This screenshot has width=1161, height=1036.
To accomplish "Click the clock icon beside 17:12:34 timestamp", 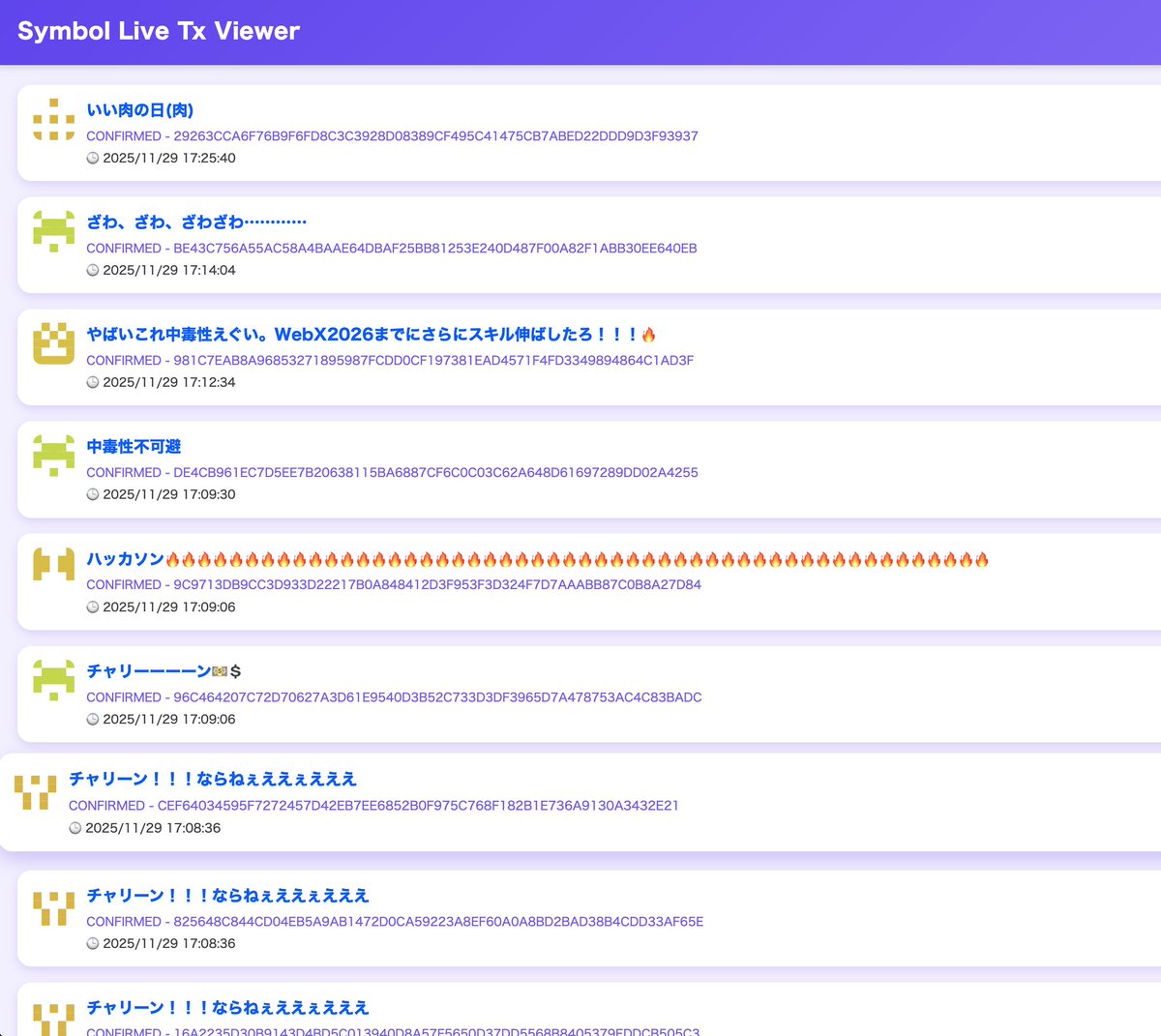I will click(93, 382).
